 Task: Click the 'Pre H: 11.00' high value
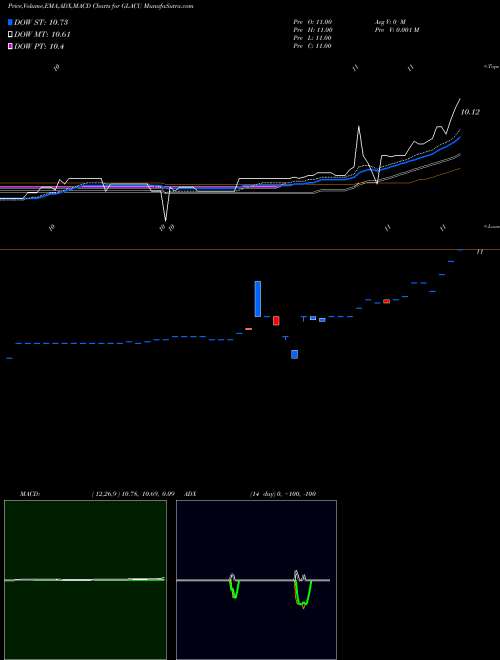[313, 30]
